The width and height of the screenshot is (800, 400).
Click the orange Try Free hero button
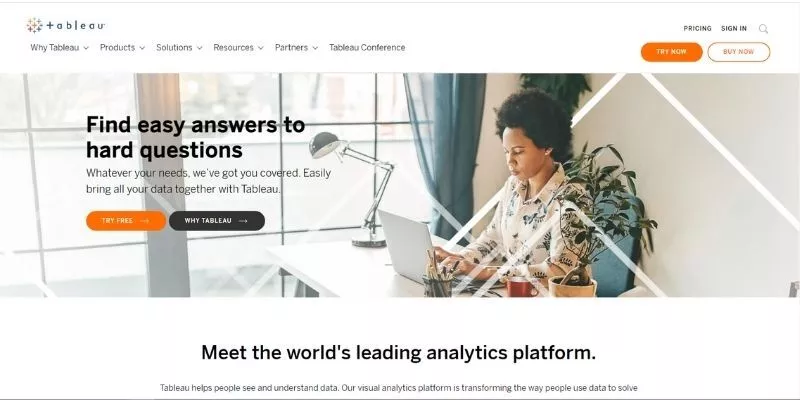click(126, 221)
